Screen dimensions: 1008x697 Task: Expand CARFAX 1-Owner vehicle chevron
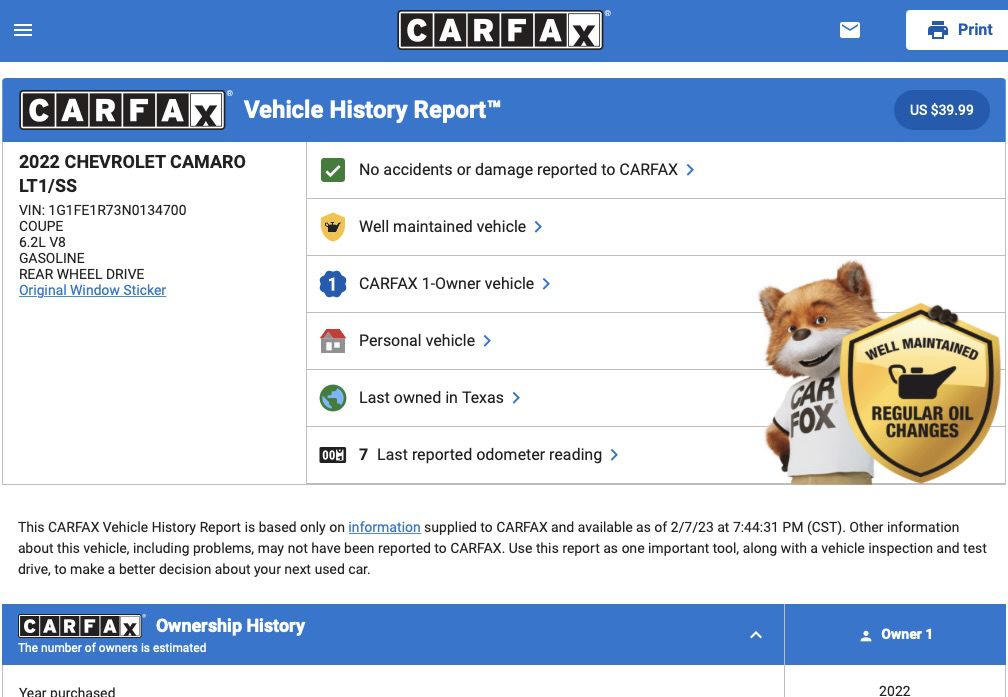(x=546, y=284)
